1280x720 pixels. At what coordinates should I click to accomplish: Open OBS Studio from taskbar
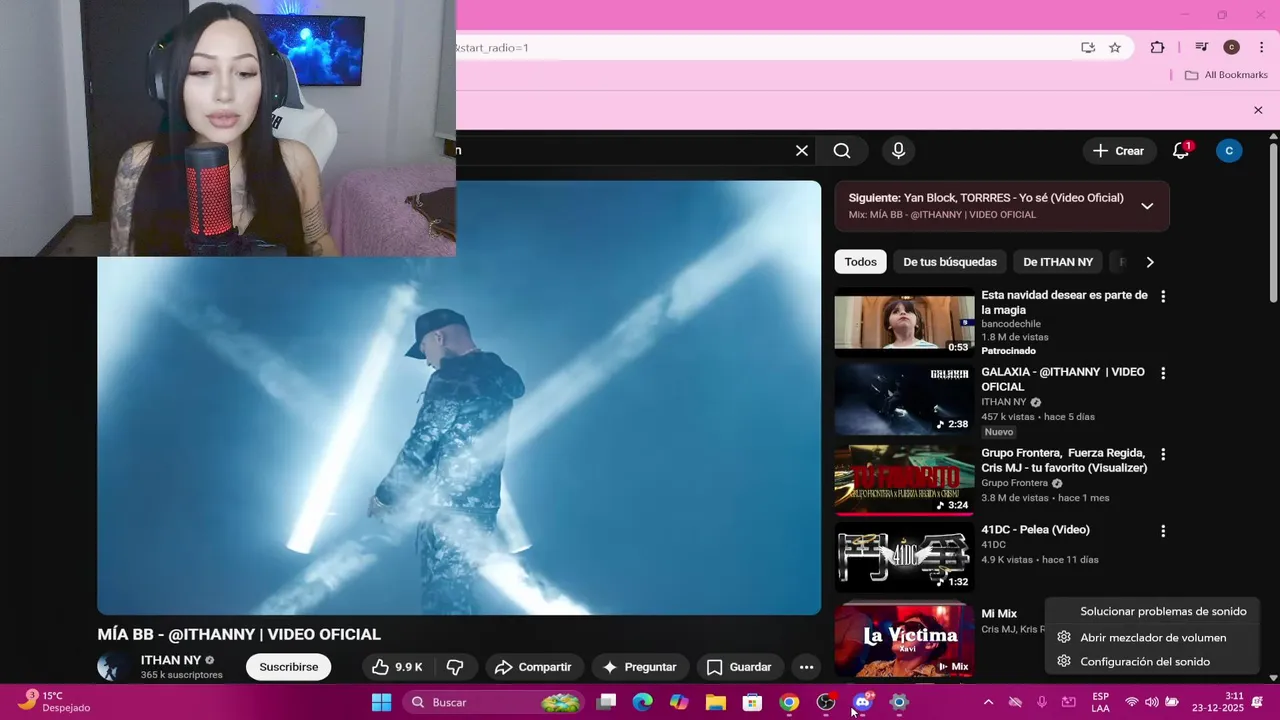[x=826, y=702]
